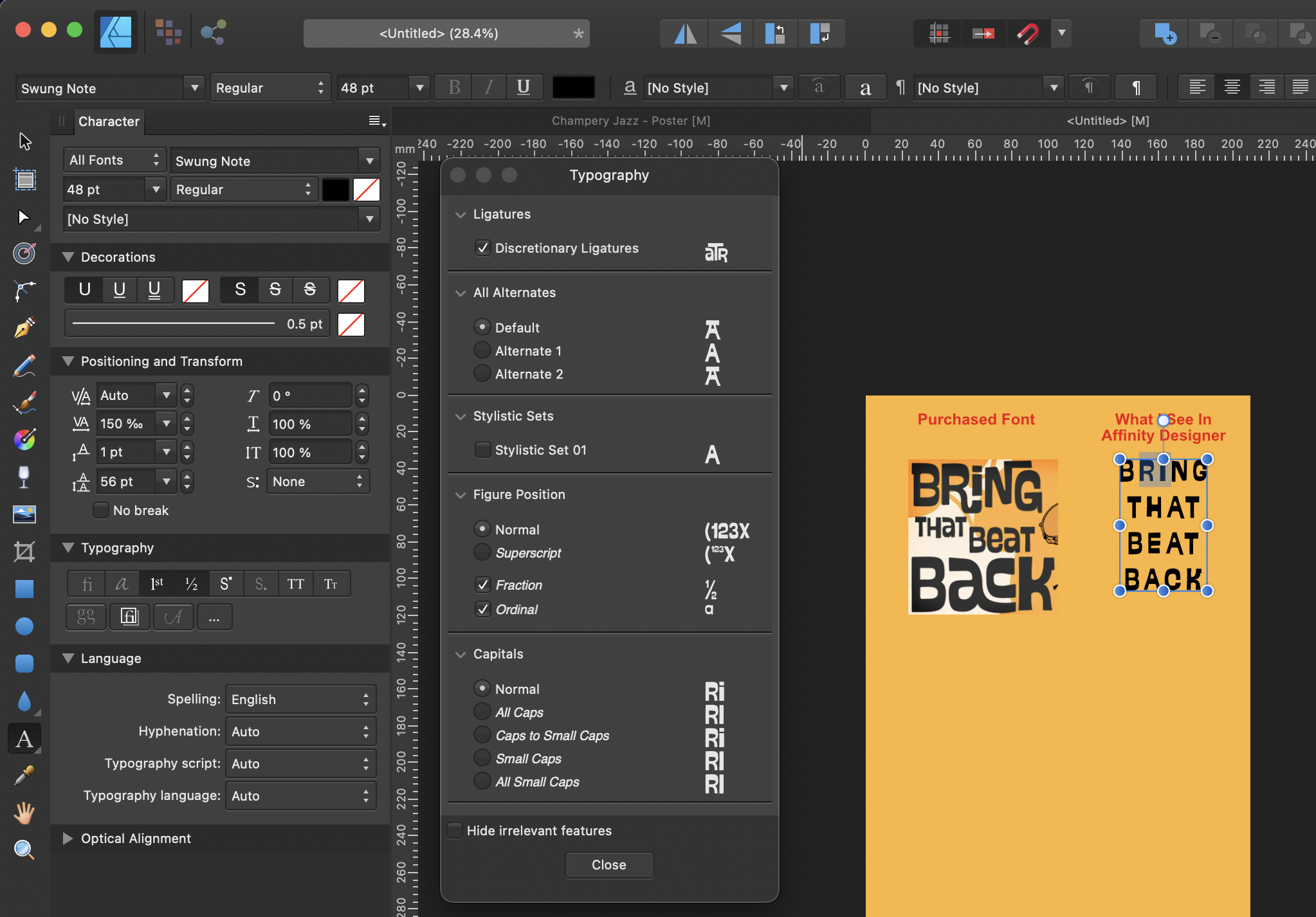Select the Alternate 1 radio option
The width and height of the screenshot is (1316, 917).
point(482,350)
